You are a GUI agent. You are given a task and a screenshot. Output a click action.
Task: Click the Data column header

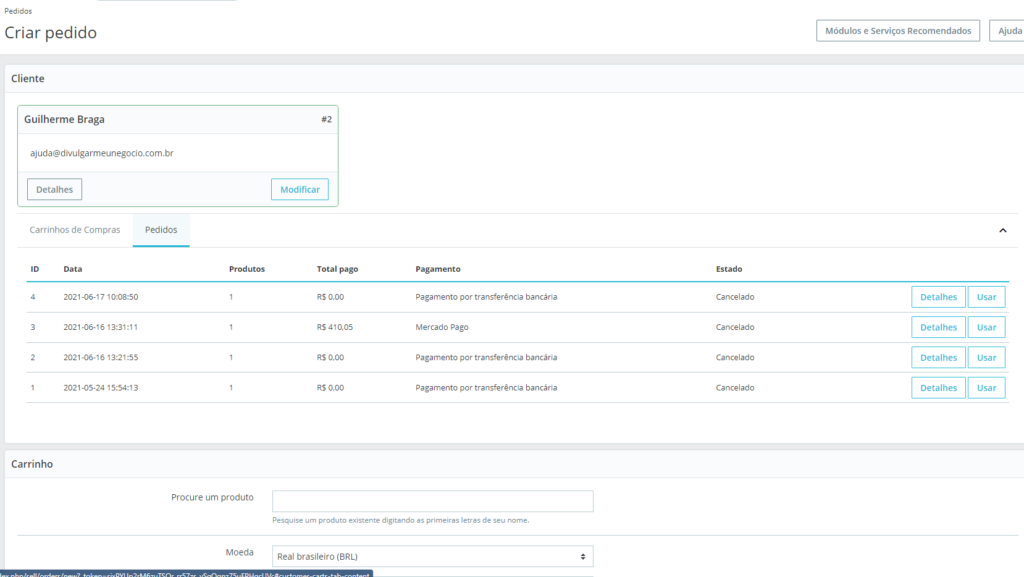72,269
